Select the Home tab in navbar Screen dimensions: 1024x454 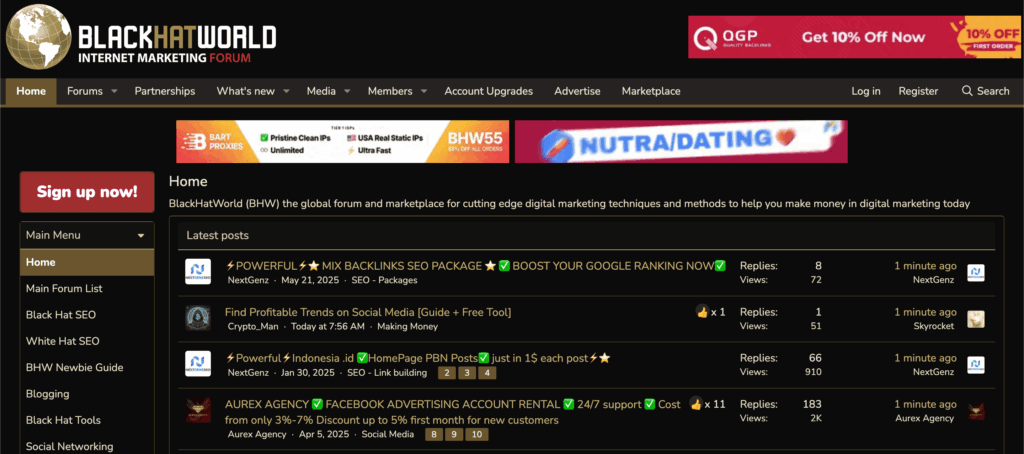coord(31,91)
